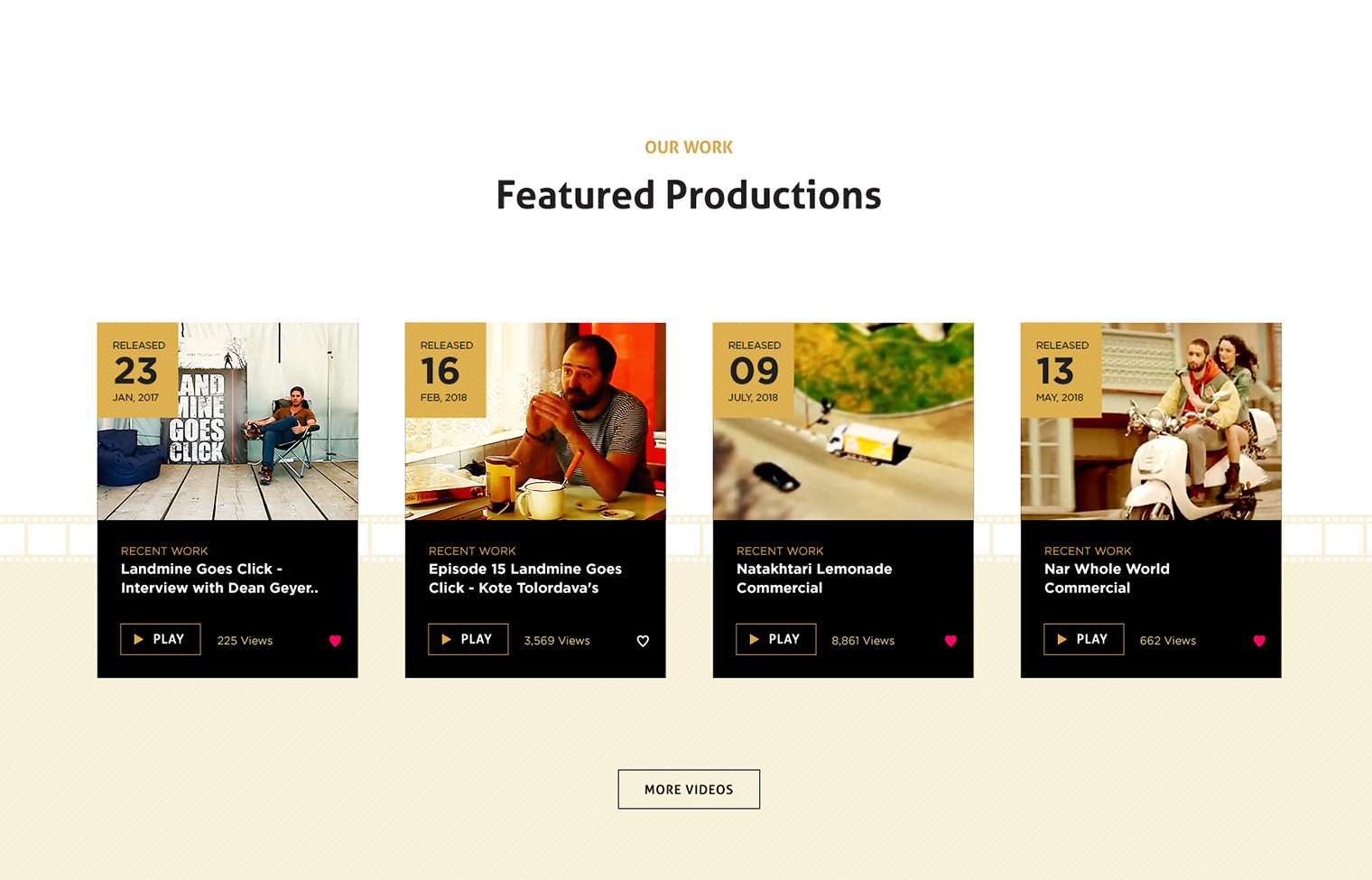Like the Episode 15 Landmine Goes Click video
1372x880 pixels.
tap(643, 641)
